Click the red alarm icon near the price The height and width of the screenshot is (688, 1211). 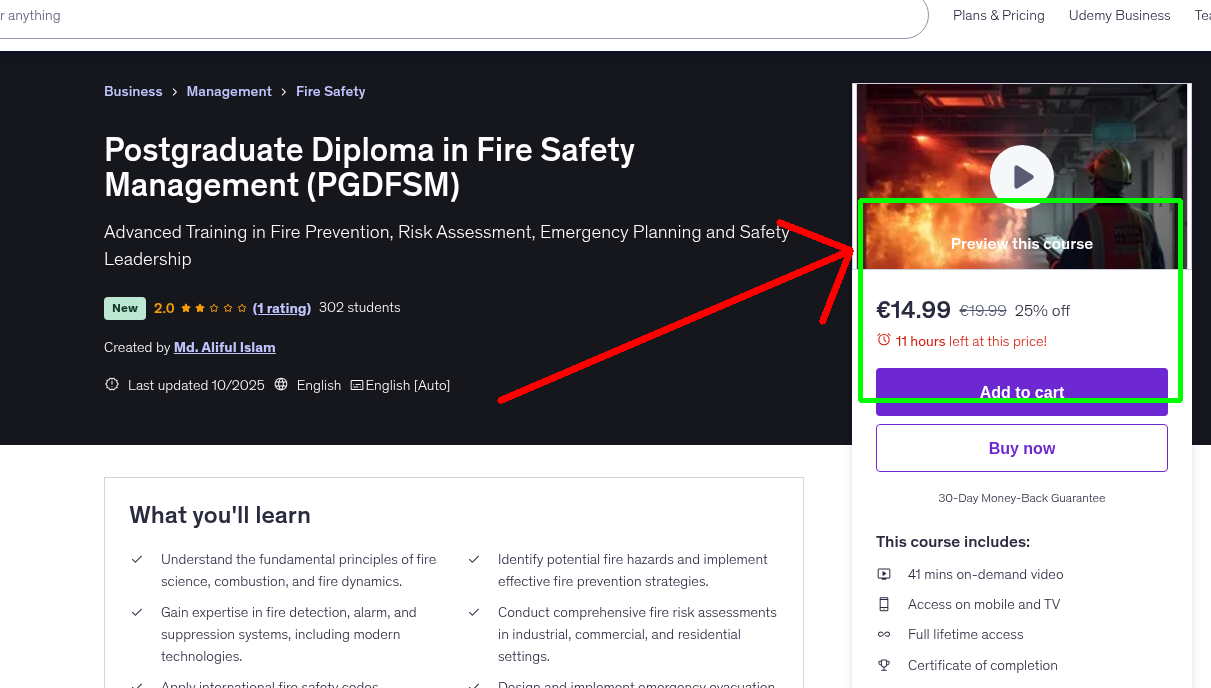pos(884,340)
